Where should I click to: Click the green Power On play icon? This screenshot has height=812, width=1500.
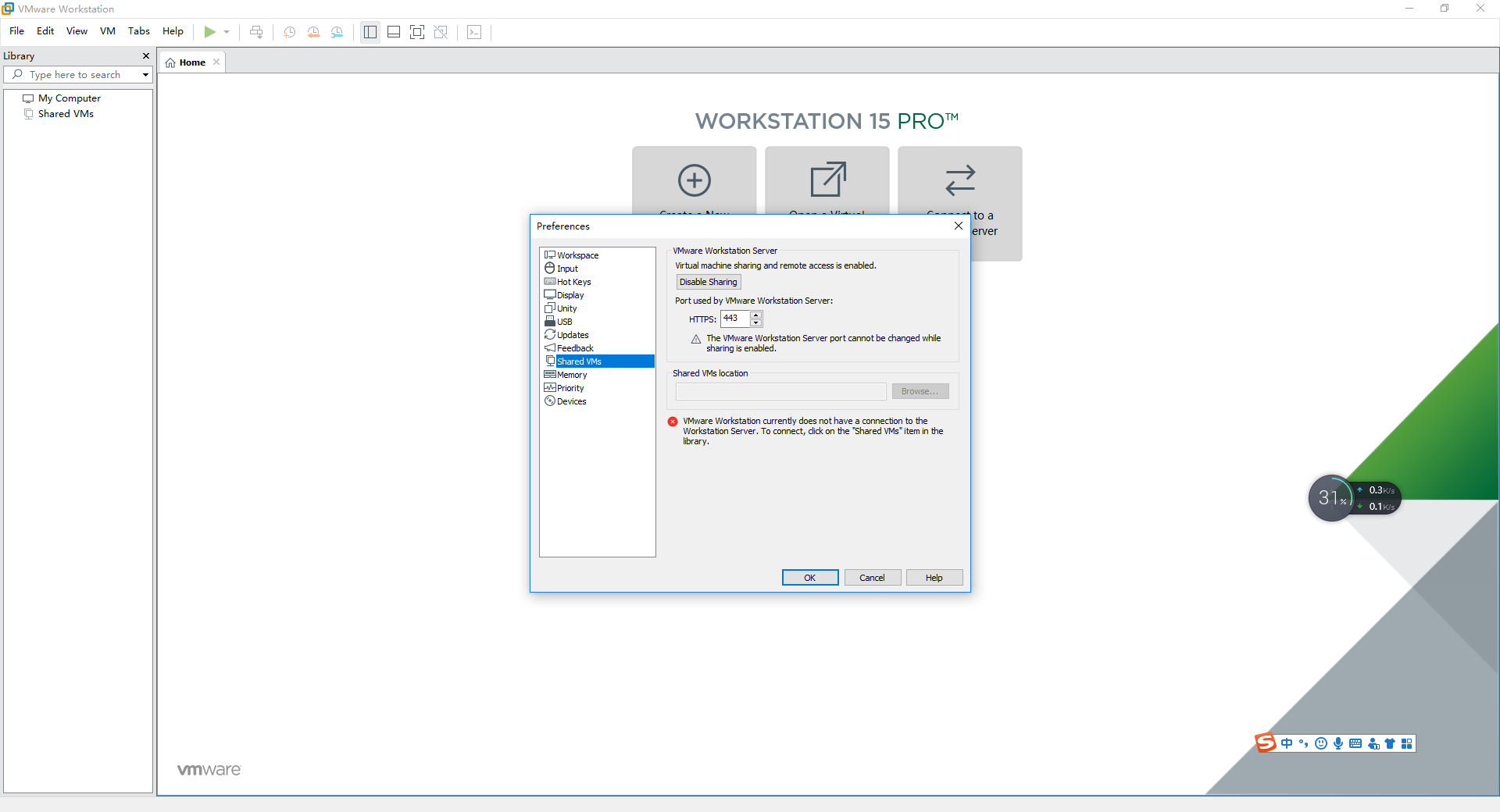pyautogui.click(x=209, y=32)
